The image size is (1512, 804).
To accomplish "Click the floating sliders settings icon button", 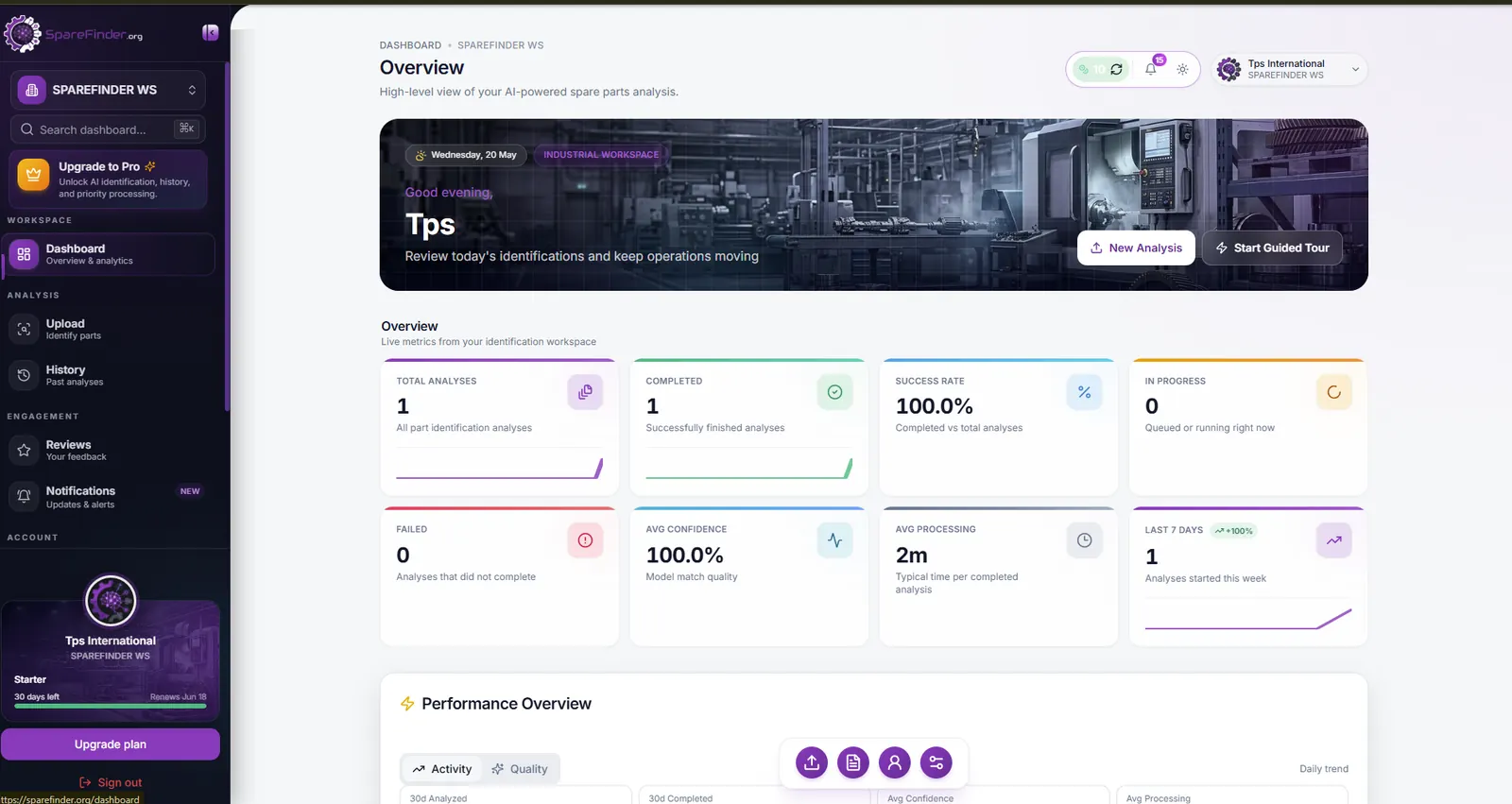I will coord(936,762).
